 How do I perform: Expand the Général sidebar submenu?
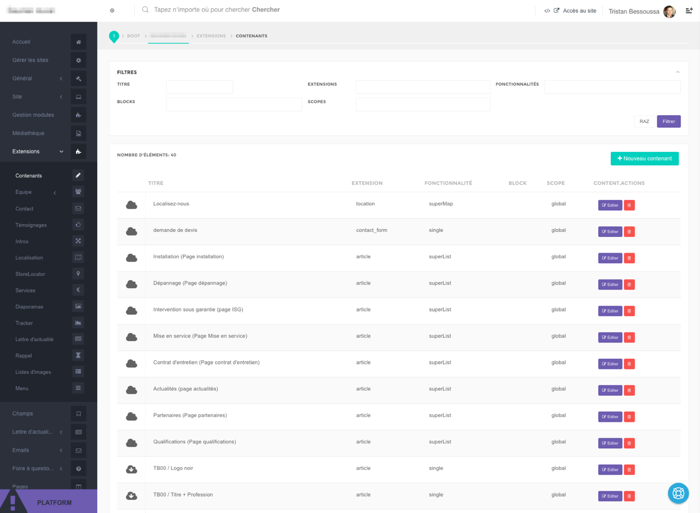pyautogui.click(x=61, y=79)
